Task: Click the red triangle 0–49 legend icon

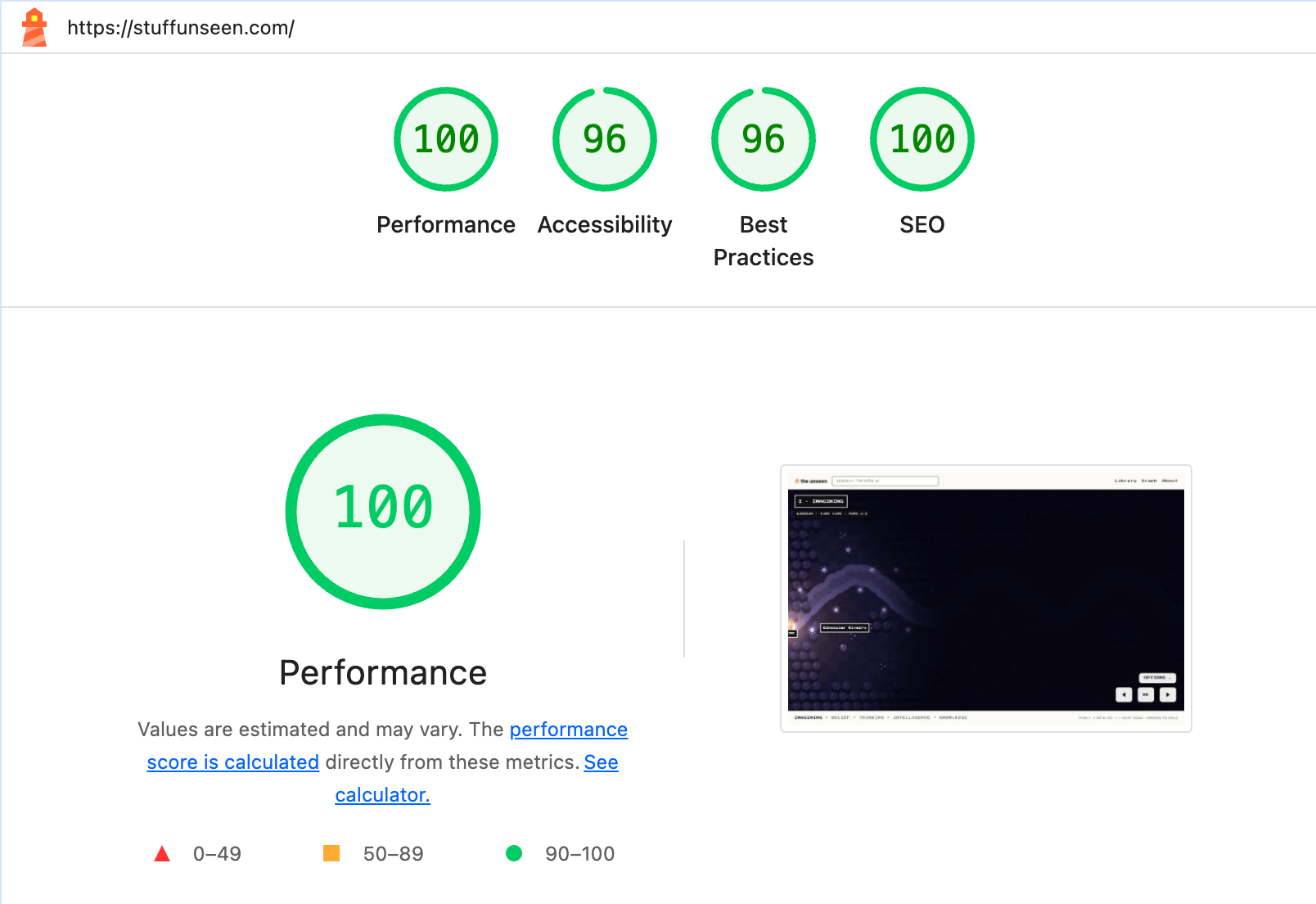Action: tap(162, 854)
